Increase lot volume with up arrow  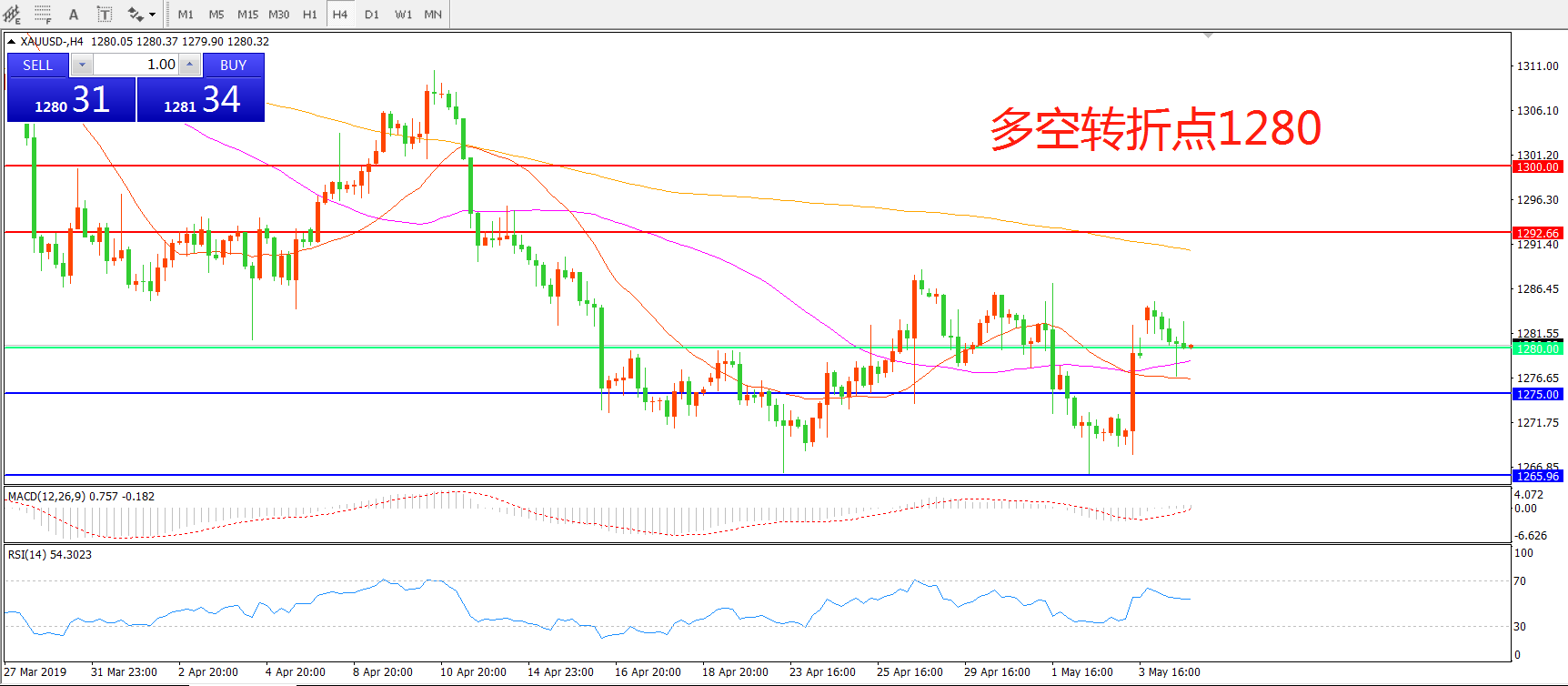[x=189, y=65]
